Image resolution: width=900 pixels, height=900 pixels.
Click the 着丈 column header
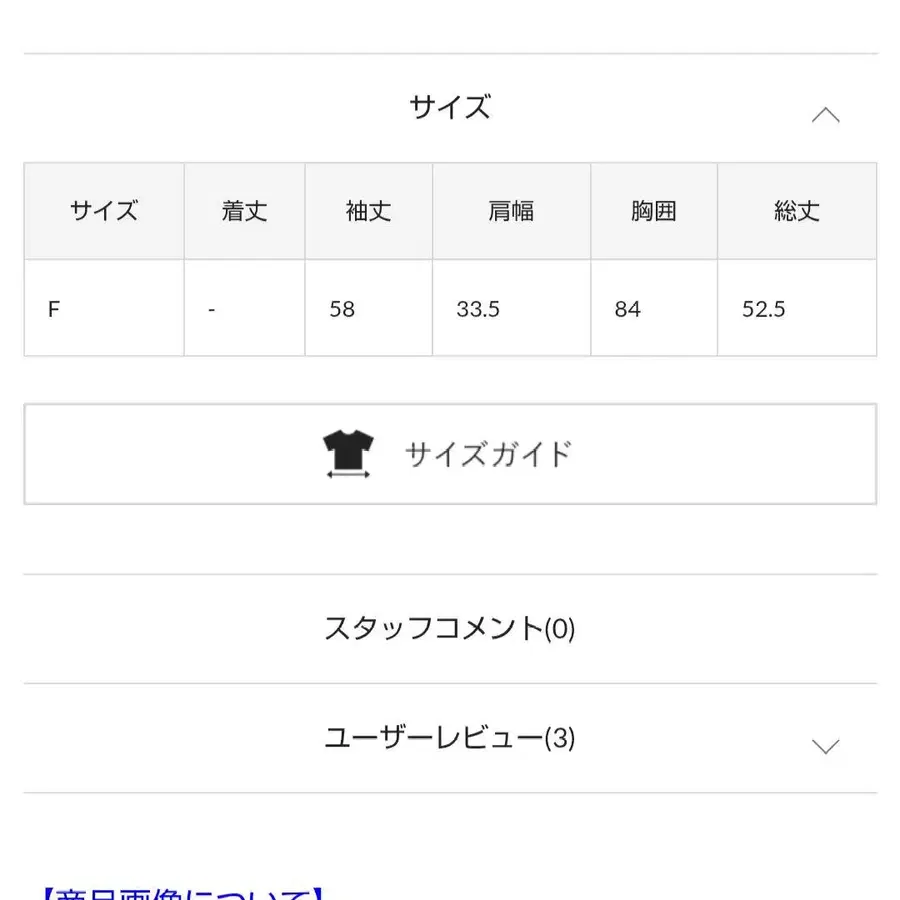pos(243,211)
